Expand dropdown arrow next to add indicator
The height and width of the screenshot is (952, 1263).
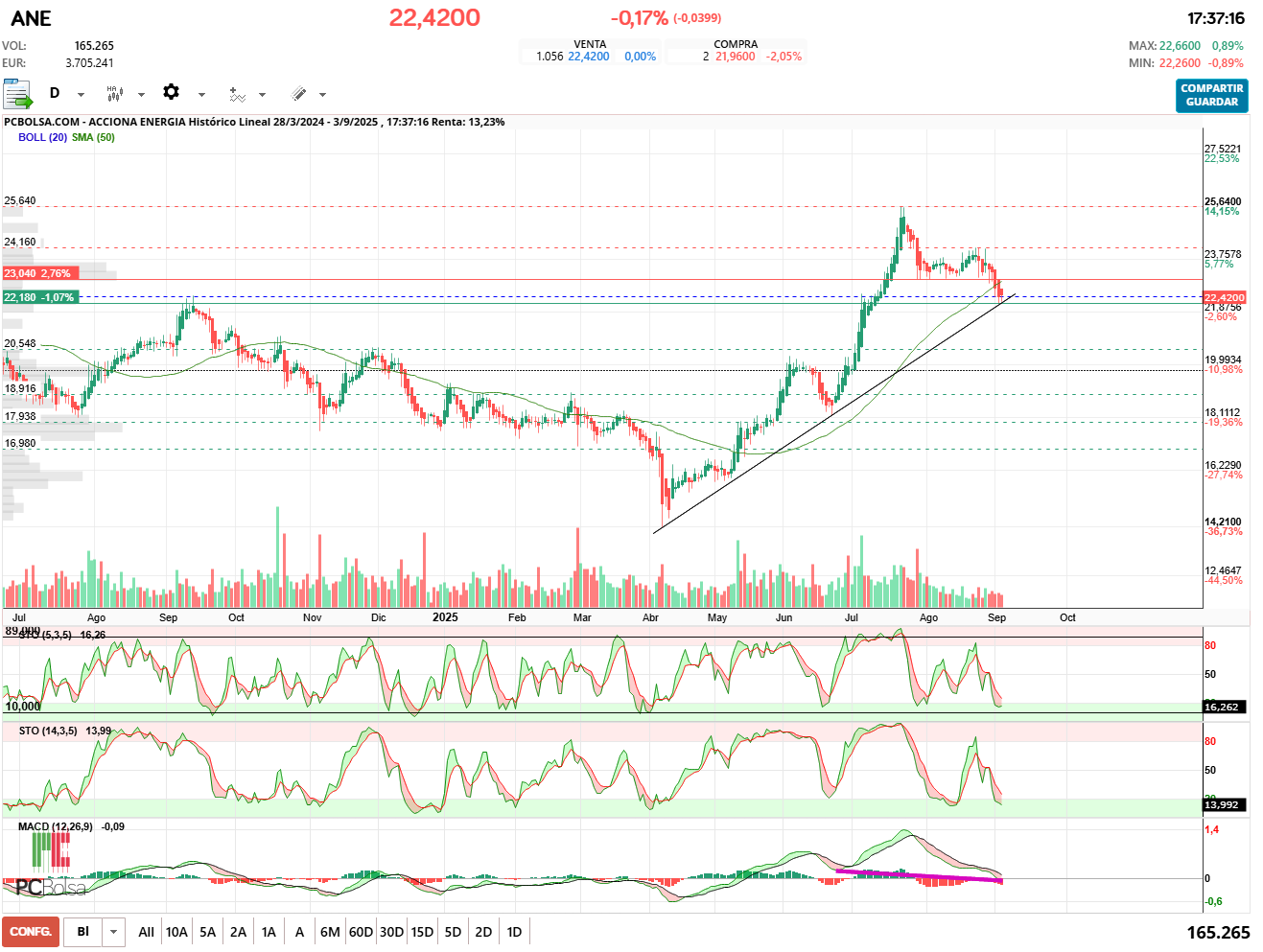(262, 94)
